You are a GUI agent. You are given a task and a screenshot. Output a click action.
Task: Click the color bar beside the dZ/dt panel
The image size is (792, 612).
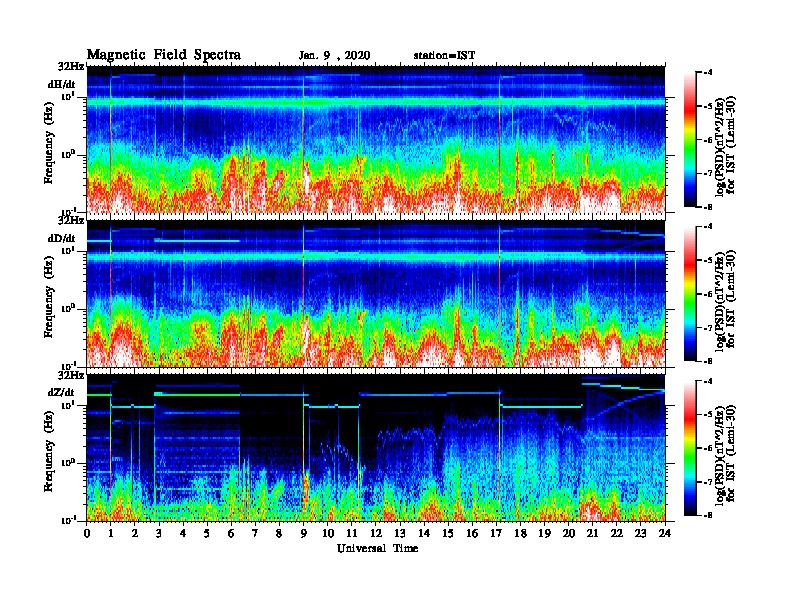690,448
